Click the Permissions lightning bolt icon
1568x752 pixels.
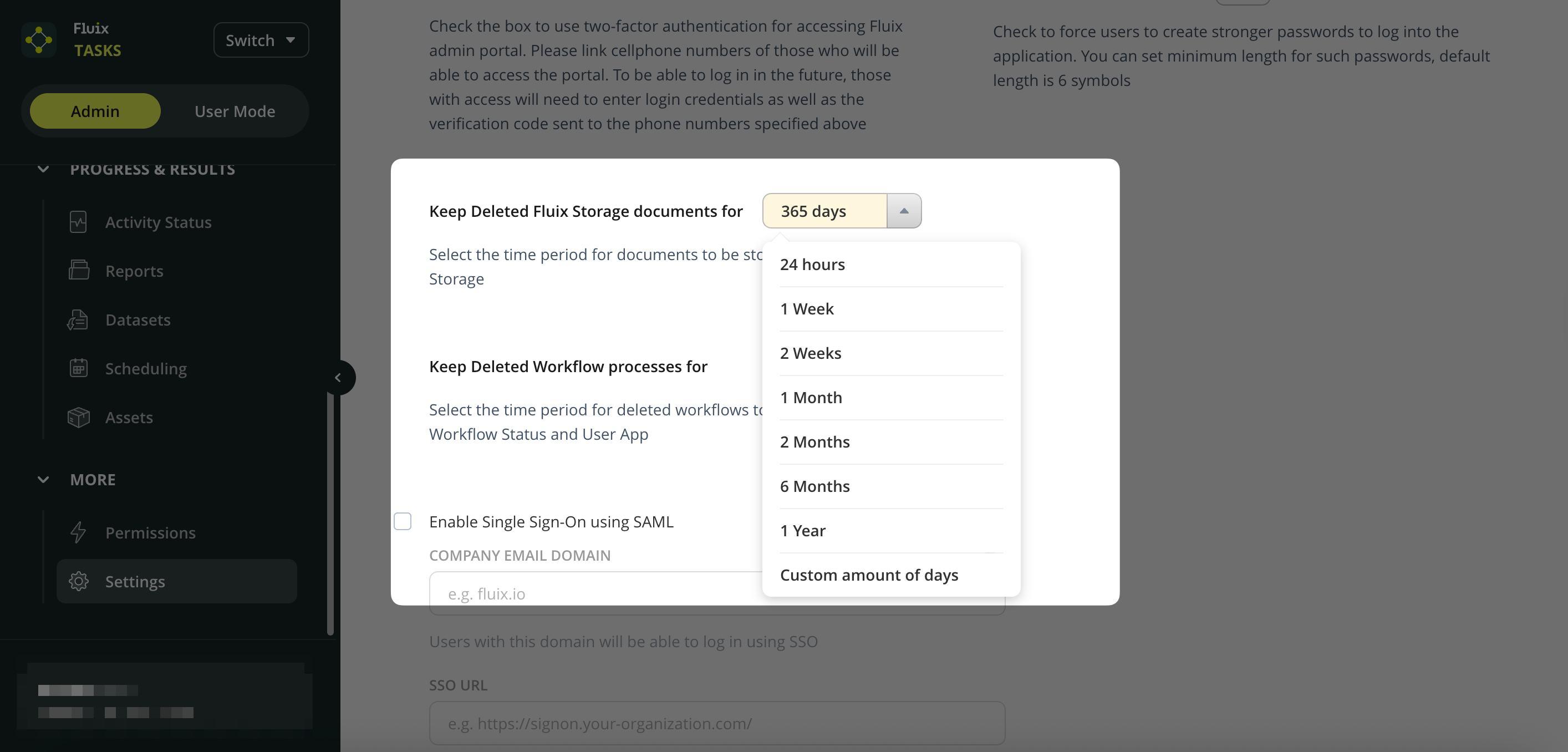pyautogui.click(x=79, y=533)
